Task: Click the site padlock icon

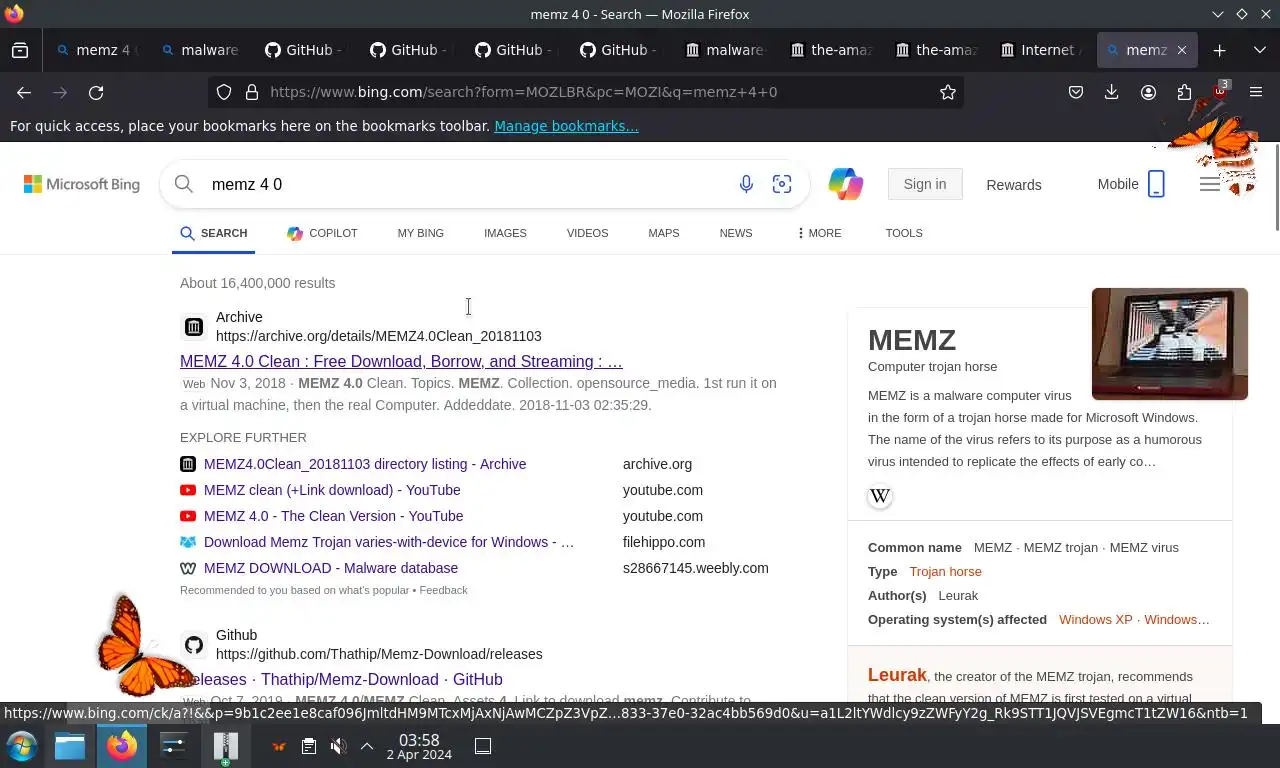Action: point(252,92)
